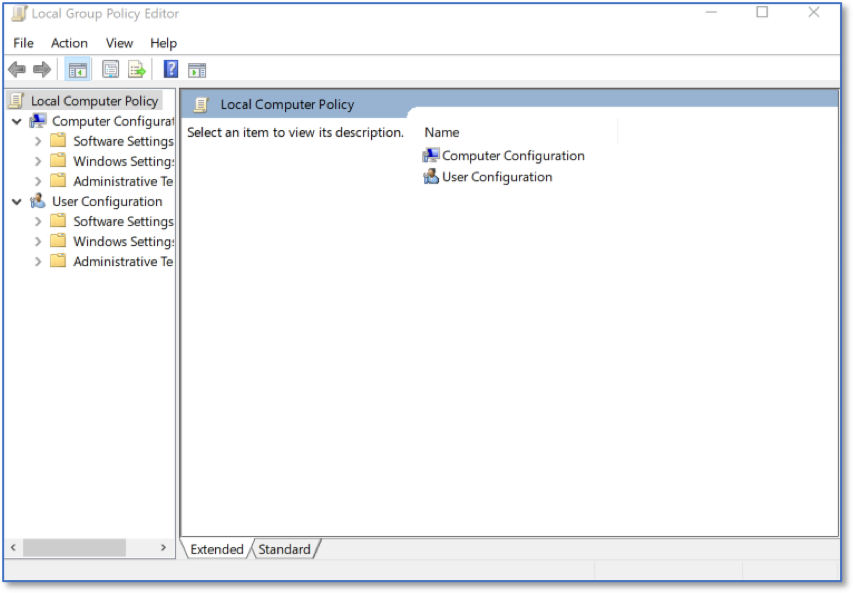Collapse the User Configuration tree node
Image resolution: width=854 pixels, height=593 pixels.
[17, 201]
